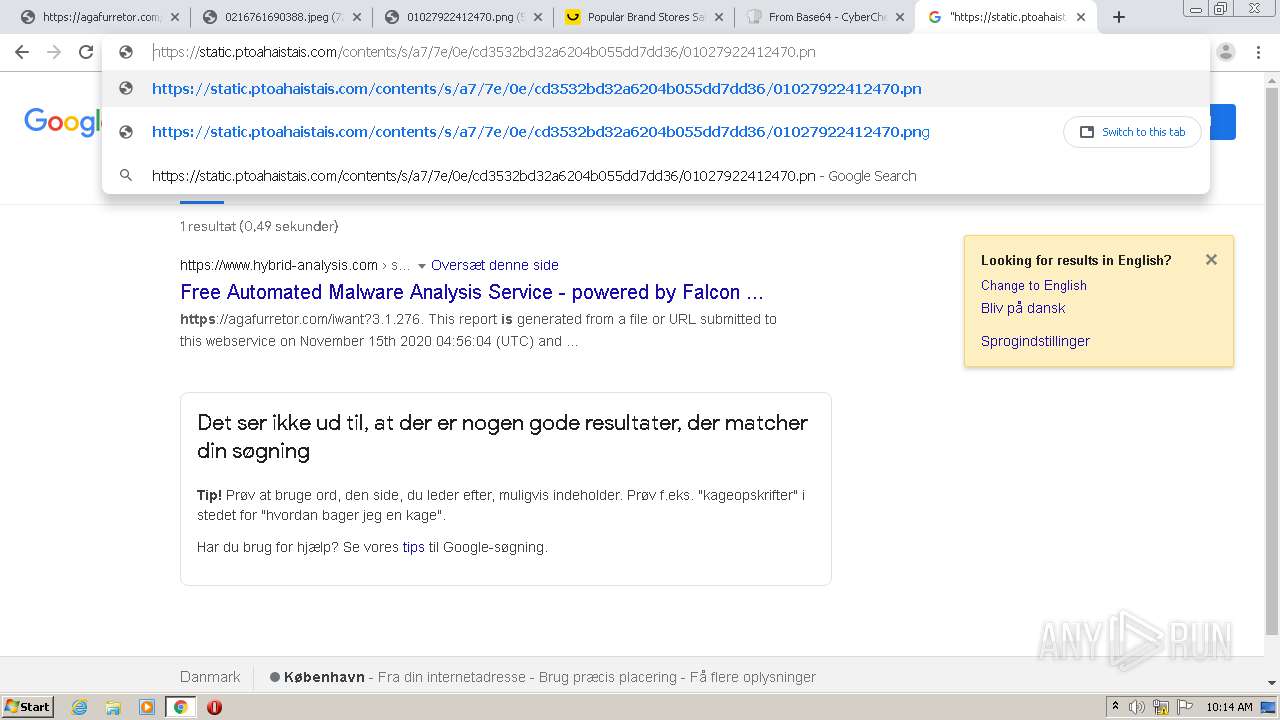Open the media player taskbar icon
1280x720 pixels.
coord(146,707)
